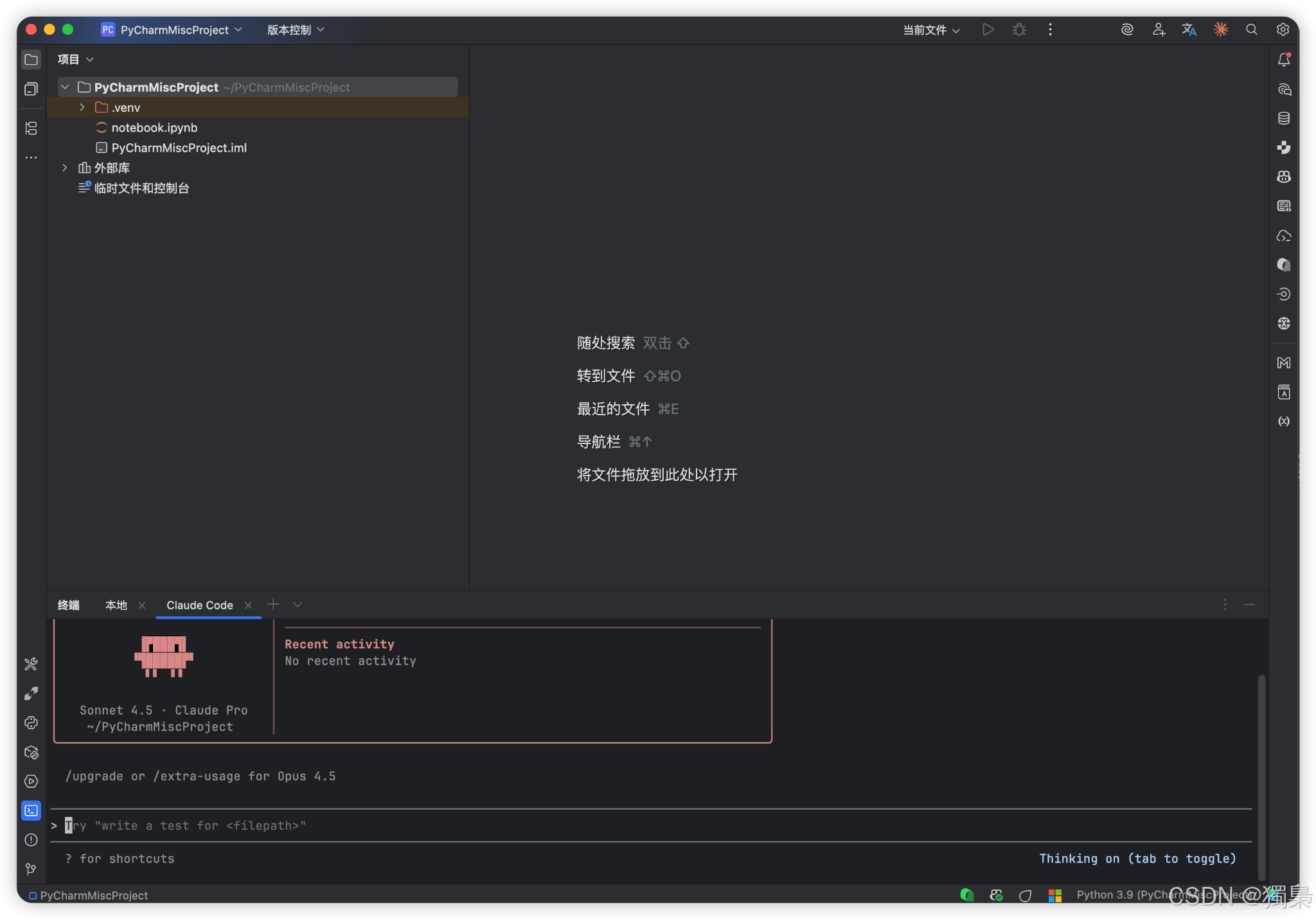
Task: Open the Git branch tool window
Action: point(31,869)
